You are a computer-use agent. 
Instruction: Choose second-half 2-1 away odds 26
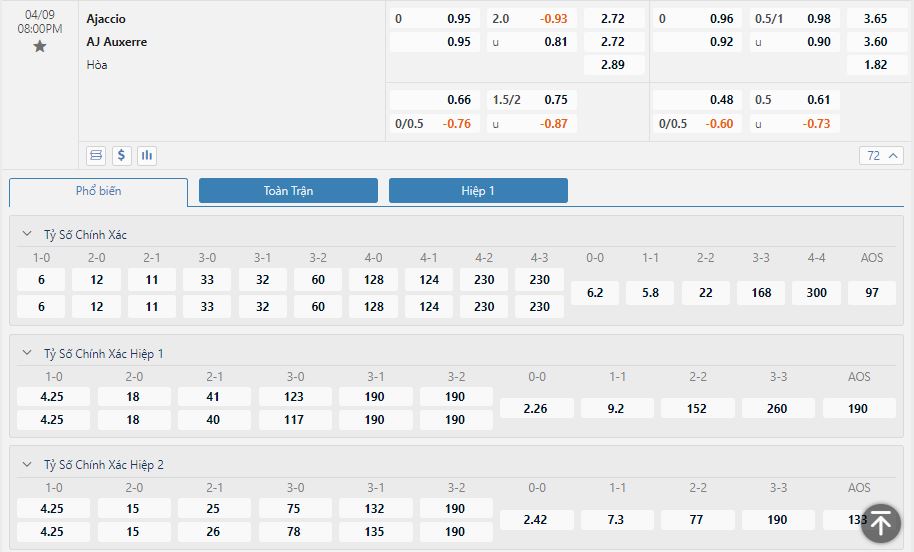click(213, 532)
